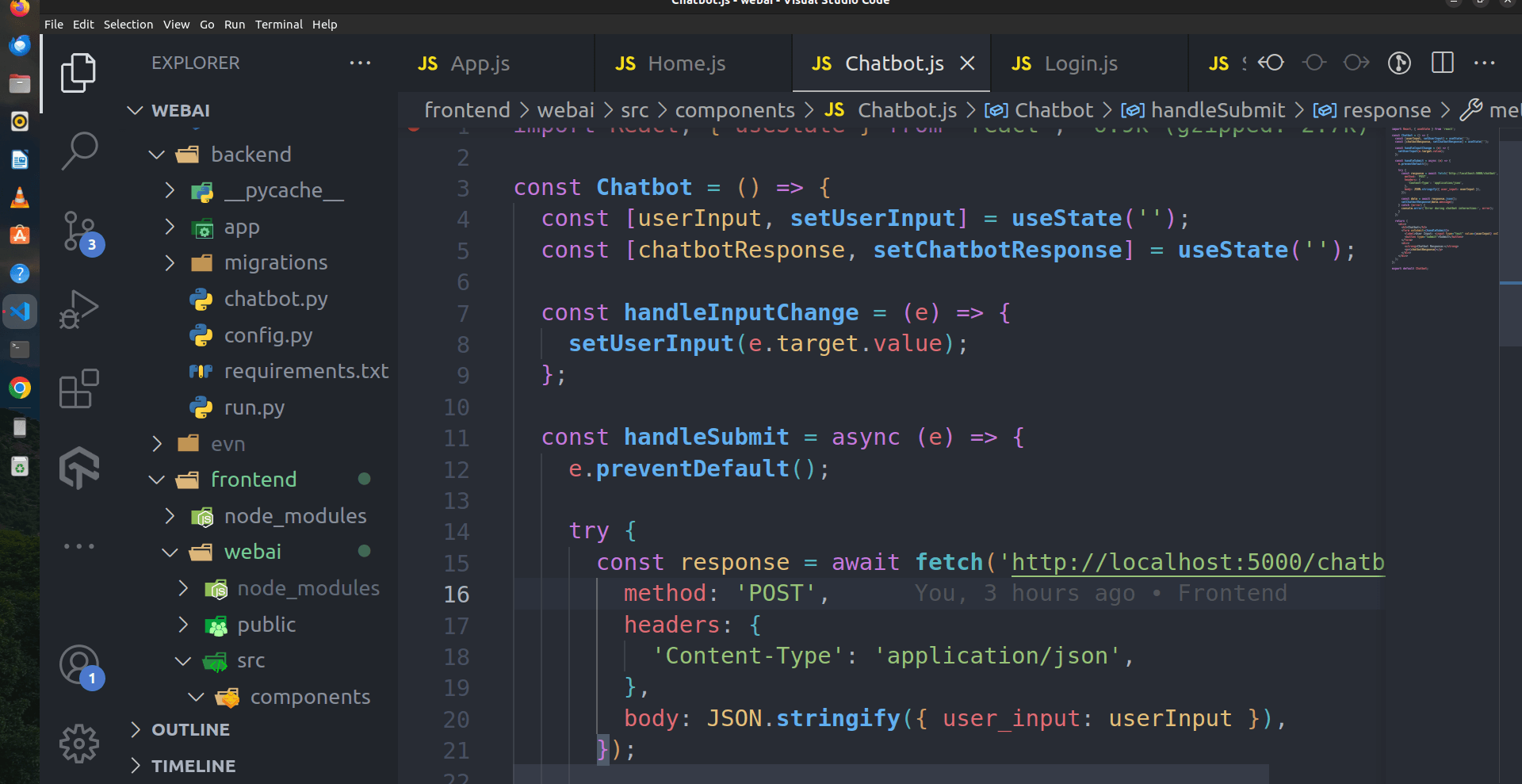This screenshot has height=784, width=1522.
Task: Click line number 16 in the gutter
Action: [457, 594]
